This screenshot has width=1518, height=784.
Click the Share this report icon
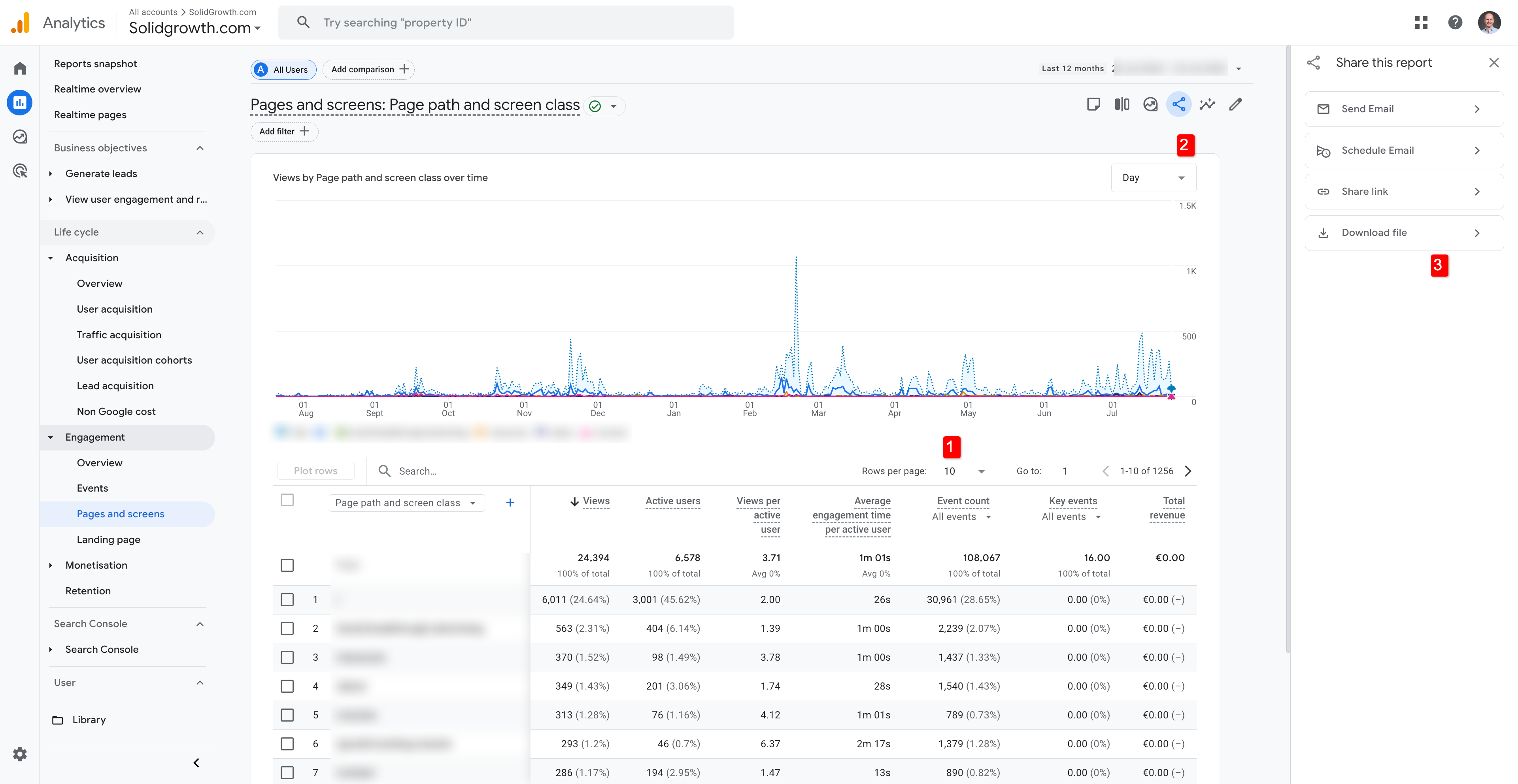tap(1178, 105)
